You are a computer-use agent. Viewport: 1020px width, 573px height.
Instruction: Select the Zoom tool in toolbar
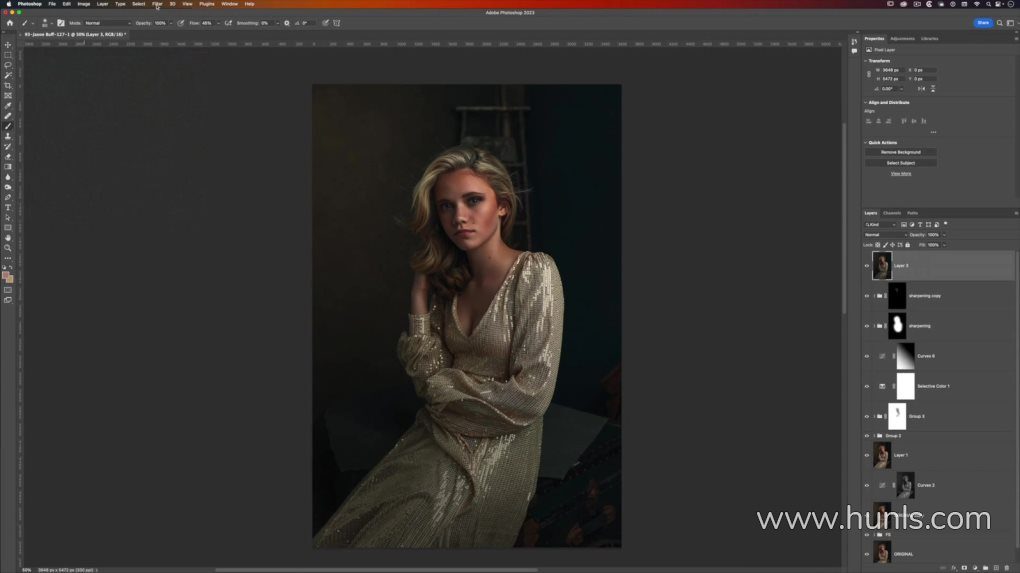(8, 248)
